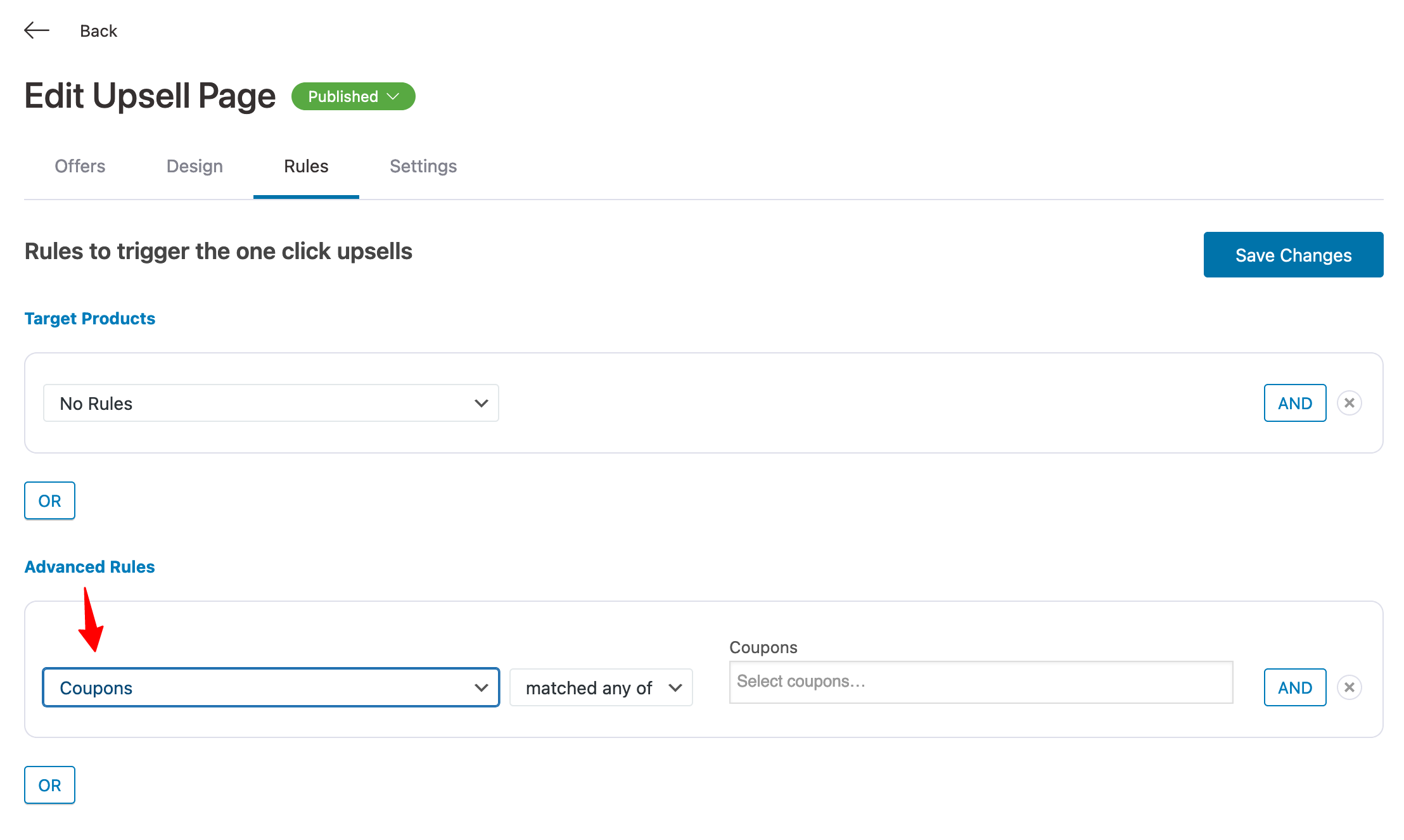Open the Settings tab
The height and width of the screenshot is (840, 1404).
[423, 166]
